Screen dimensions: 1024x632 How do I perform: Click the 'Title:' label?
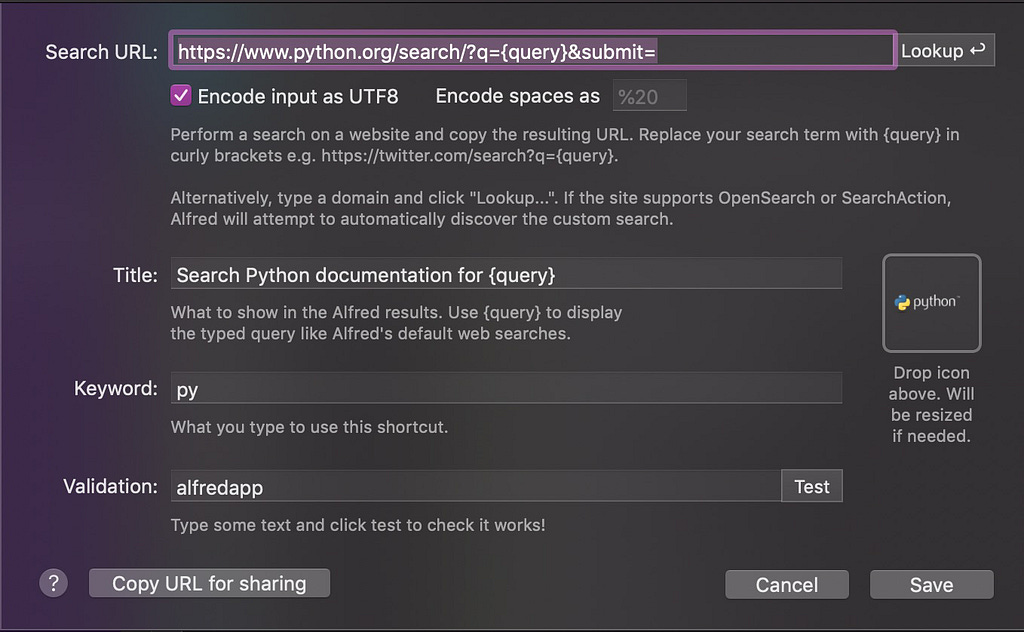pyautogui.click(x=135, y=275)
